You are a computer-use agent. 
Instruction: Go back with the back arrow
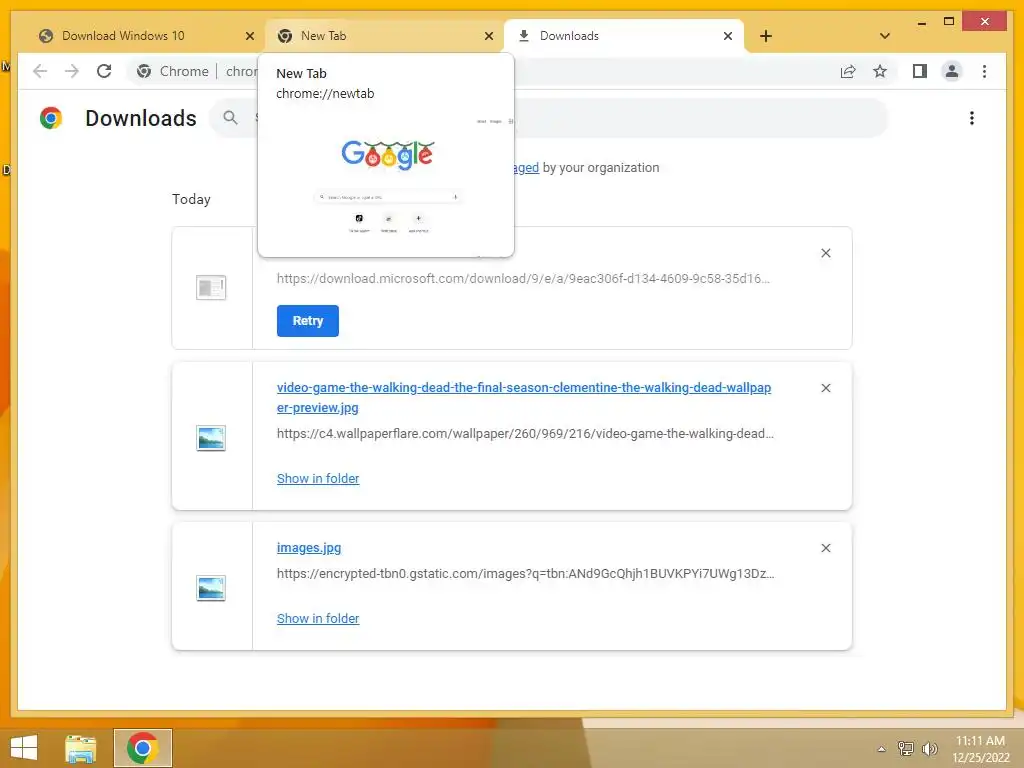tap(40, 71)
